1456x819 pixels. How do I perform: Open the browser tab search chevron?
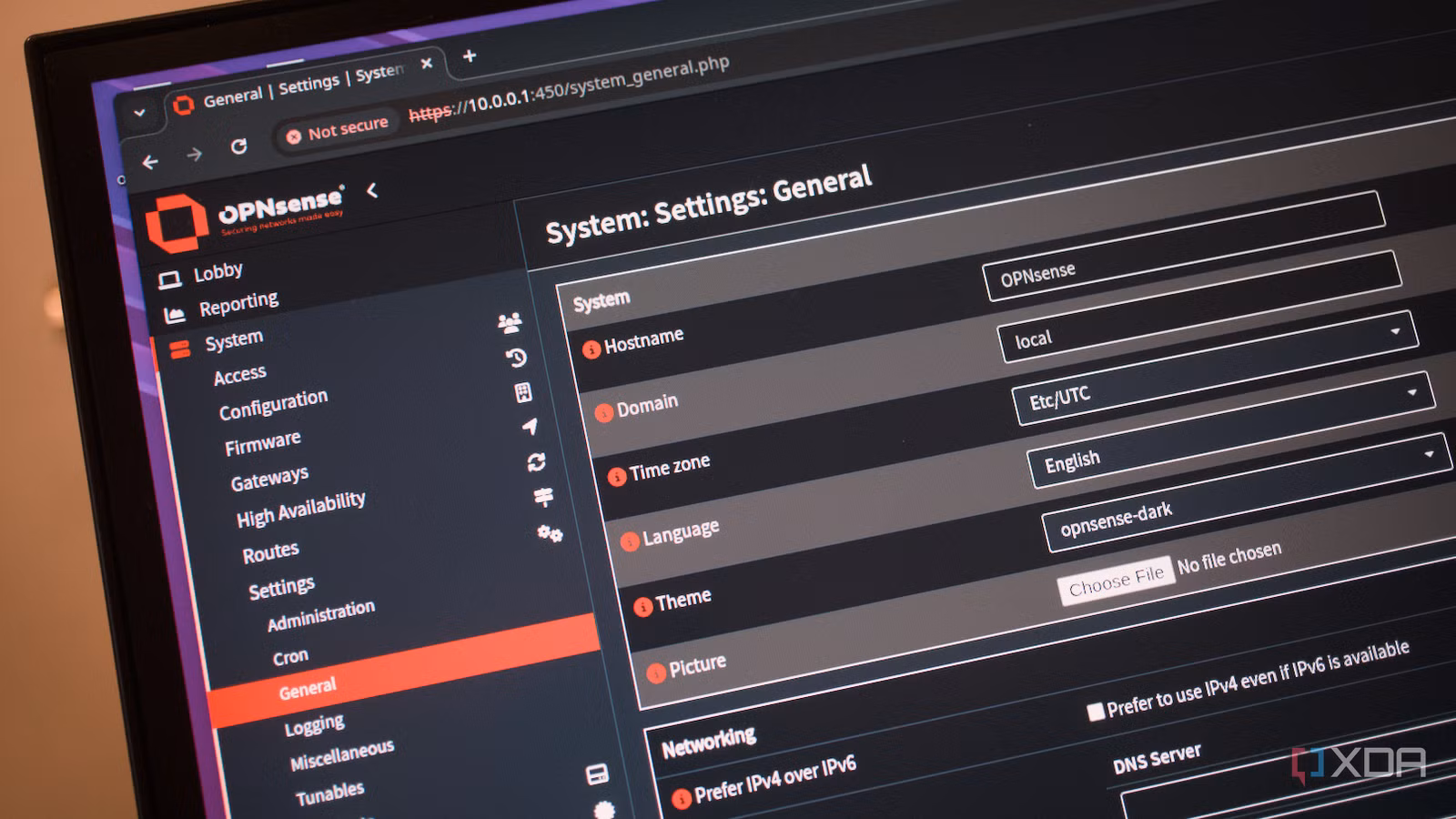click(139, 114)
